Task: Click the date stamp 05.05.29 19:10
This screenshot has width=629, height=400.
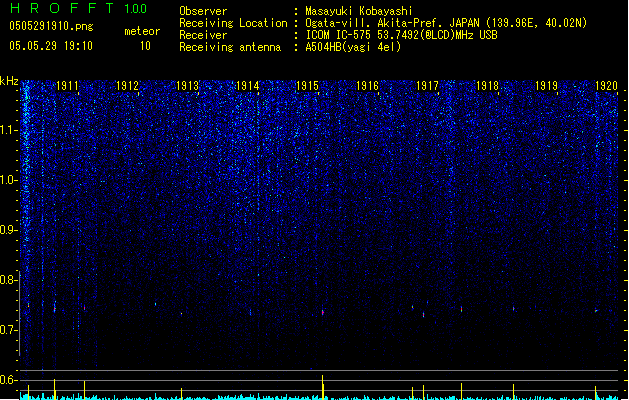Action: 51,46
